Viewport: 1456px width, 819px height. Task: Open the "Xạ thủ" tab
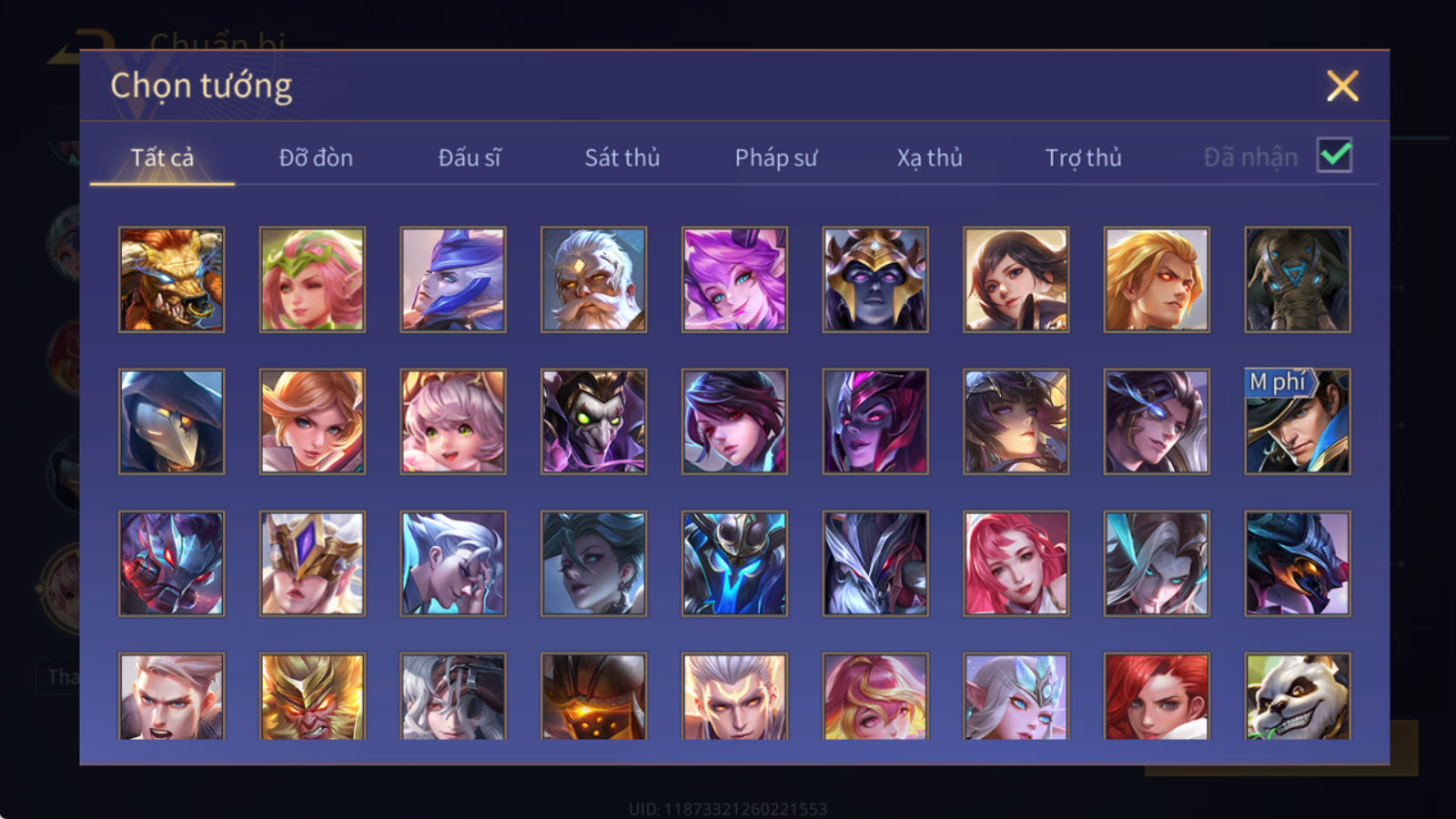(929, 157)
